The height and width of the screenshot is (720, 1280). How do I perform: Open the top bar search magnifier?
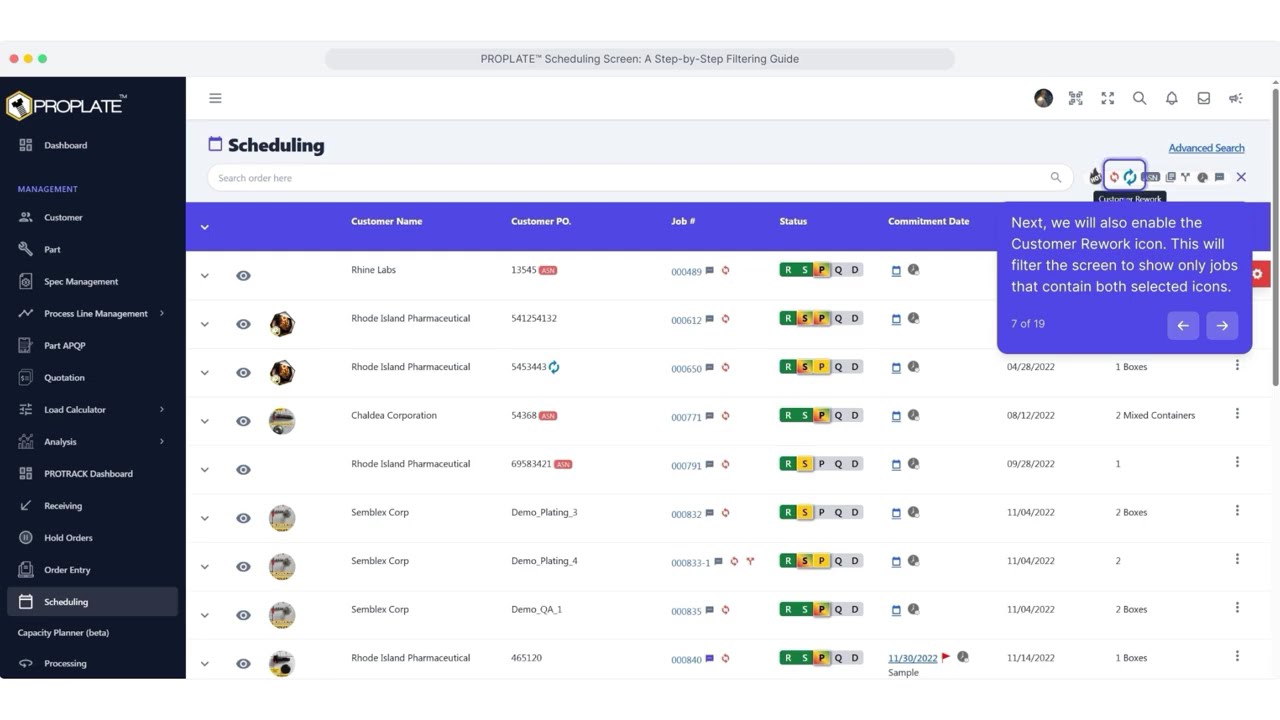click(1139, 98)
